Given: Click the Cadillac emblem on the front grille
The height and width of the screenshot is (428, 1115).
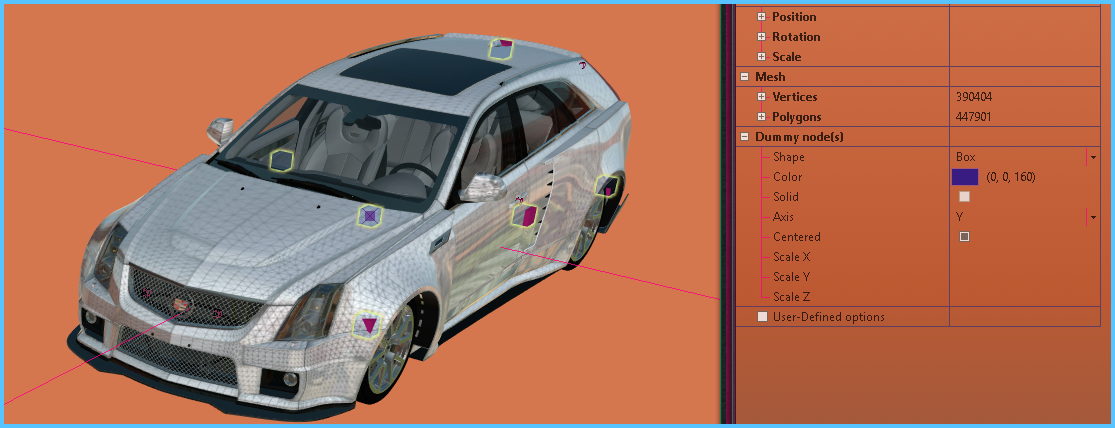Looking at the screenshot, I should click(181, 302).
